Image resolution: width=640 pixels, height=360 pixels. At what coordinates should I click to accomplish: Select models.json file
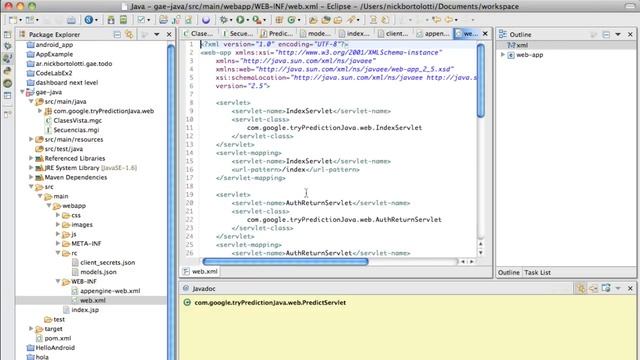click(x=98, y=272)
